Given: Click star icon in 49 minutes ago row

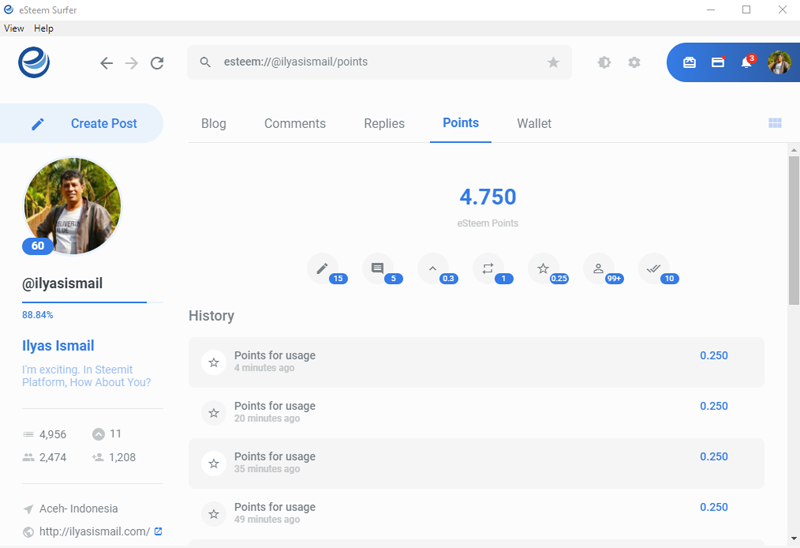Looking at the screenshot, I should [x=214, y=514].
